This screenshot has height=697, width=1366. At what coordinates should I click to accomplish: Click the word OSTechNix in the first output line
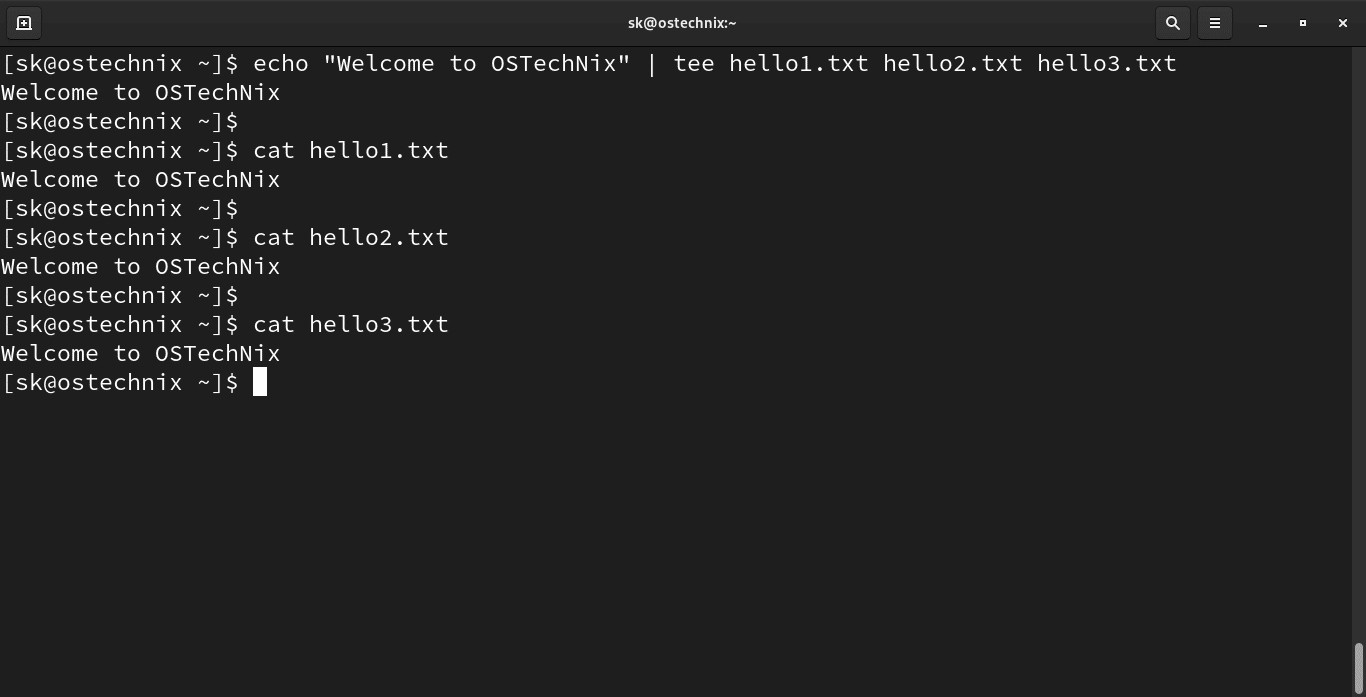pyautogui.click(x=217, y=92)
